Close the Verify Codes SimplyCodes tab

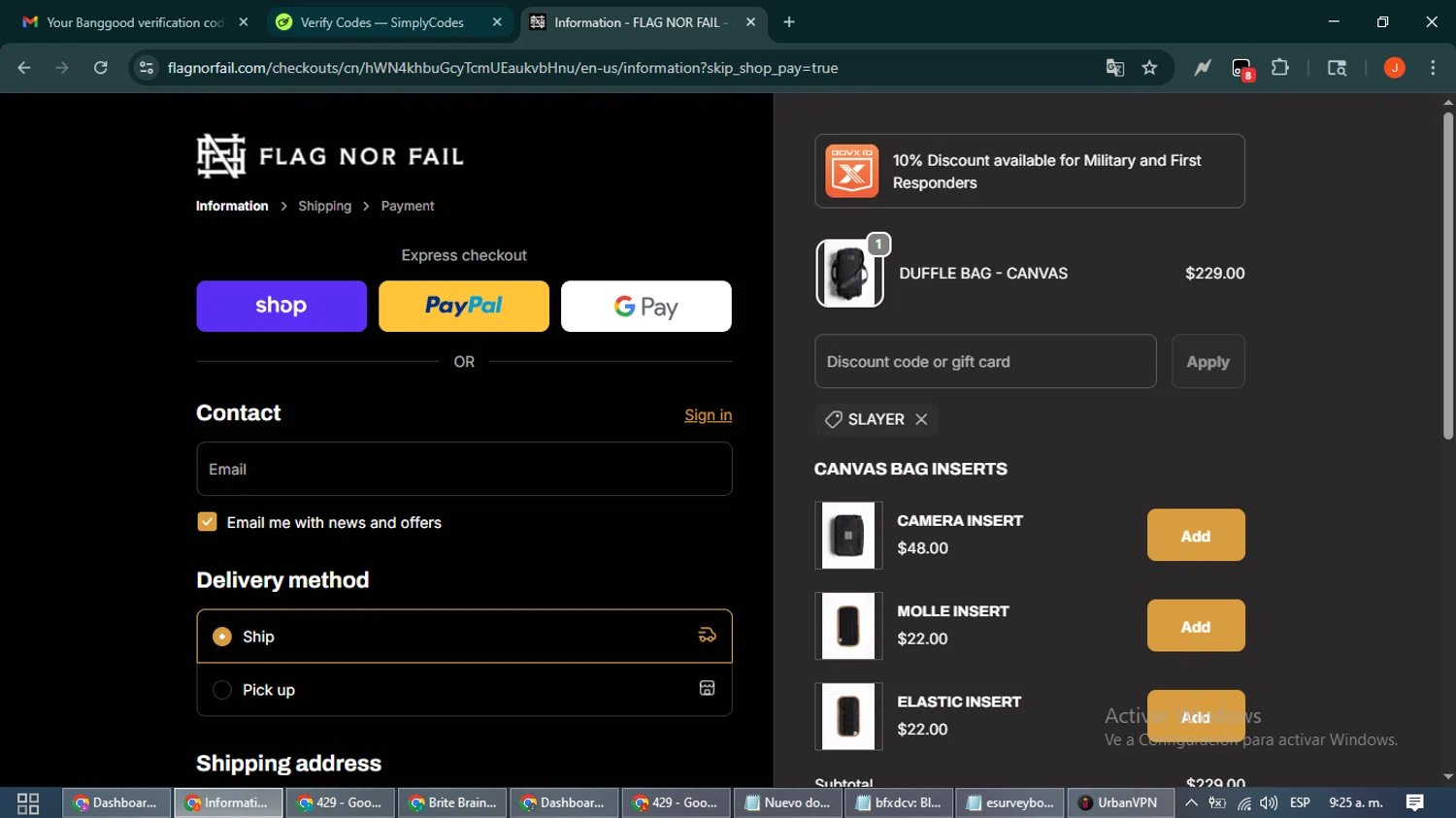[x=497, y=22]
